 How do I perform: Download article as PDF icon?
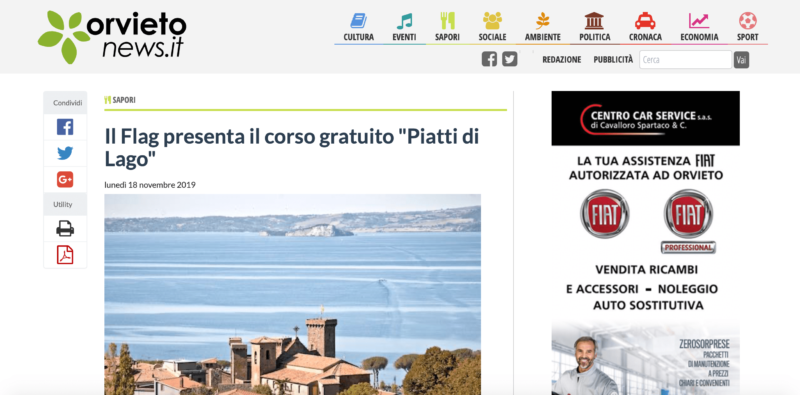tap(65, 255)
